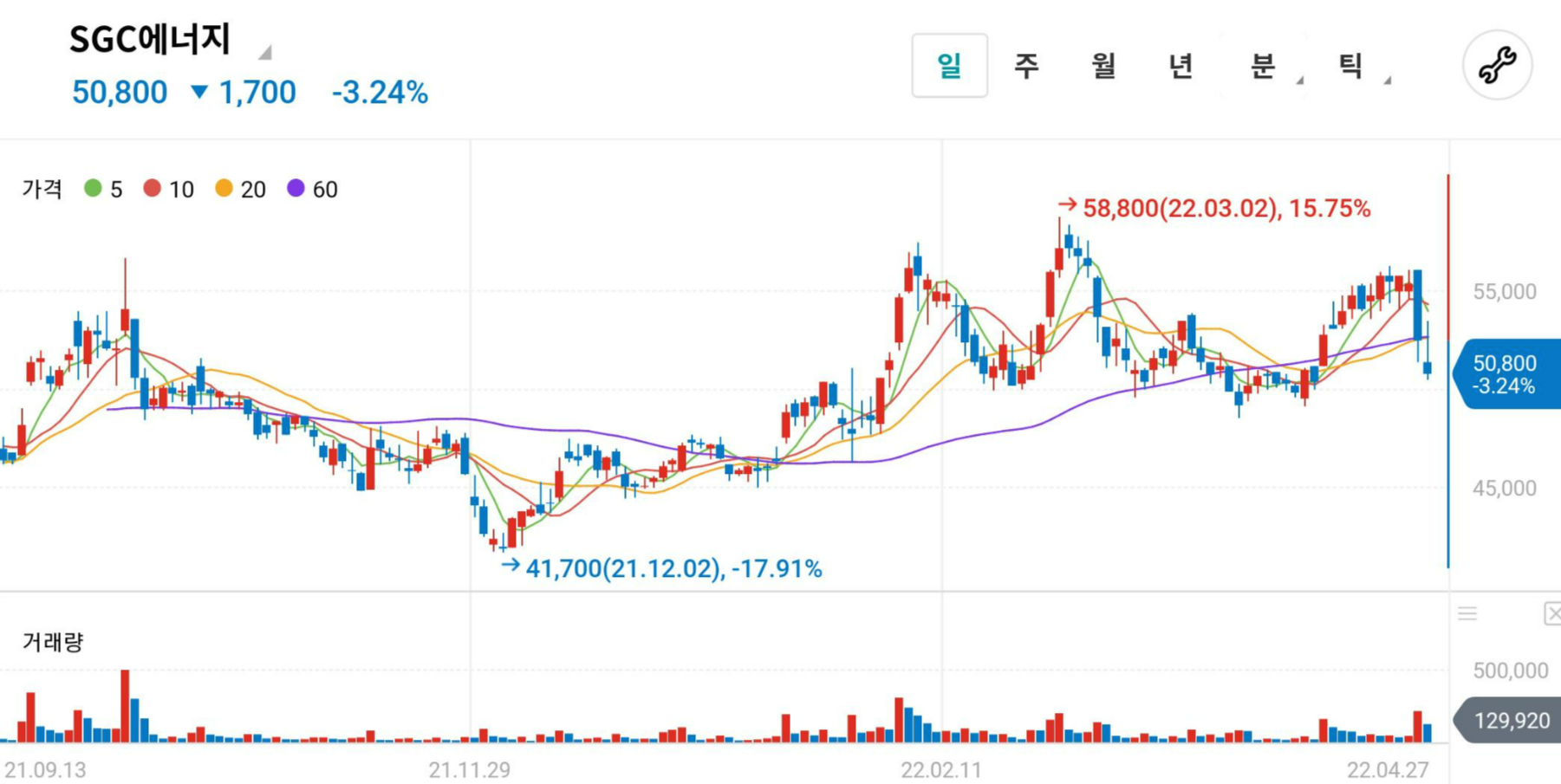Close the volume panel with X icon
Image resolution: width=1561 pixels, height=784 pixels.
tap(1552, 613)
